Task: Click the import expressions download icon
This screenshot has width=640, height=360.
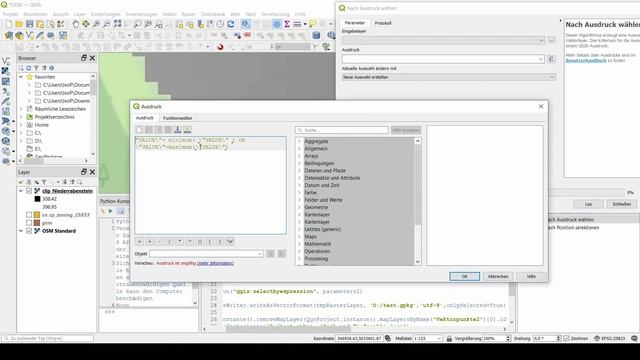Action: [x=178, y=129]
